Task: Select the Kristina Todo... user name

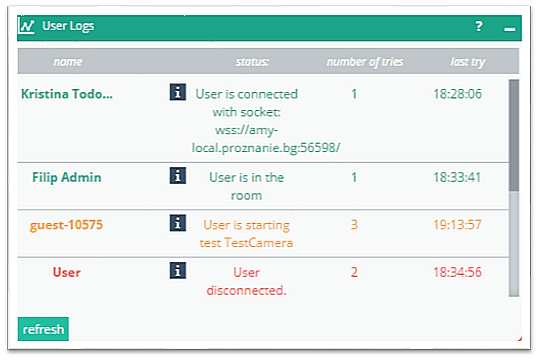Action: (67, 94)
